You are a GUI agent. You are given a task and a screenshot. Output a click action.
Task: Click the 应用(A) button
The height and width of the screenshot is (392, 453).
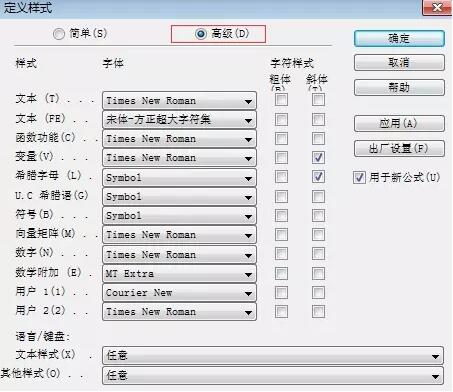tap(399, 124)
